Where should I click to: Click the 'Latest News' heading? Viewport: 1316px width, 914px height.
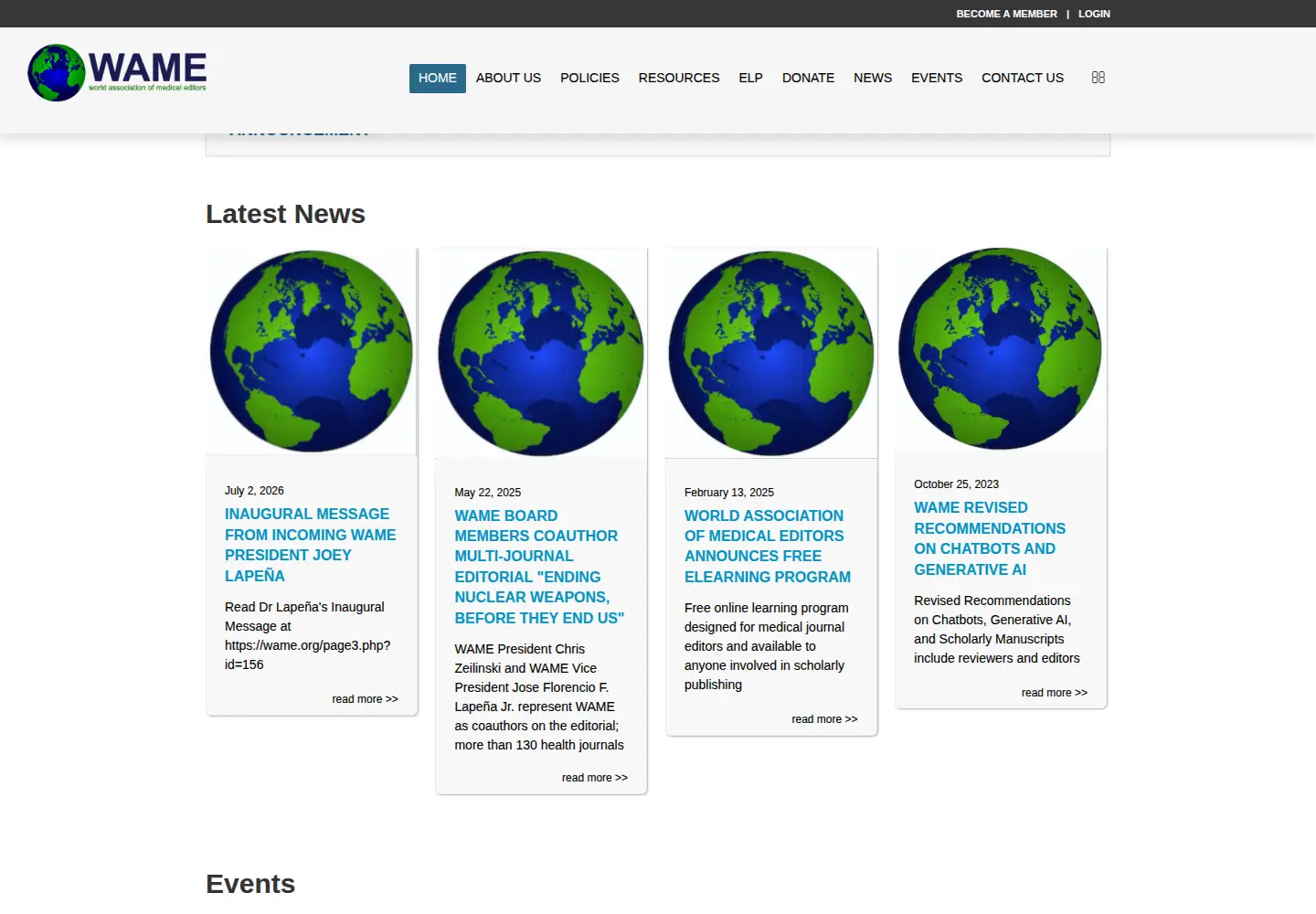[285, 214]
